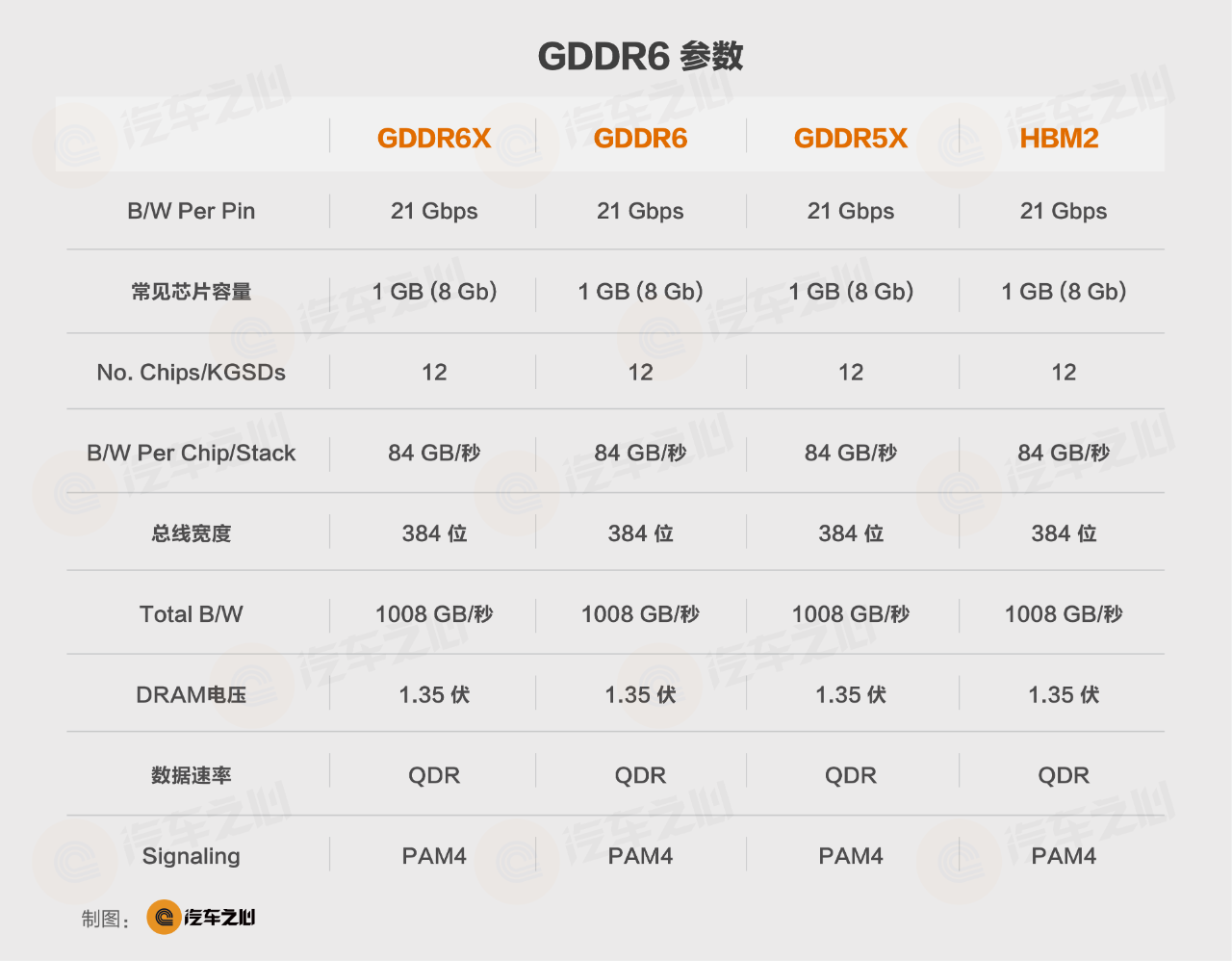Select the "B/W Per Pin" row label
Screen dimensions: 1232x961
192,211
